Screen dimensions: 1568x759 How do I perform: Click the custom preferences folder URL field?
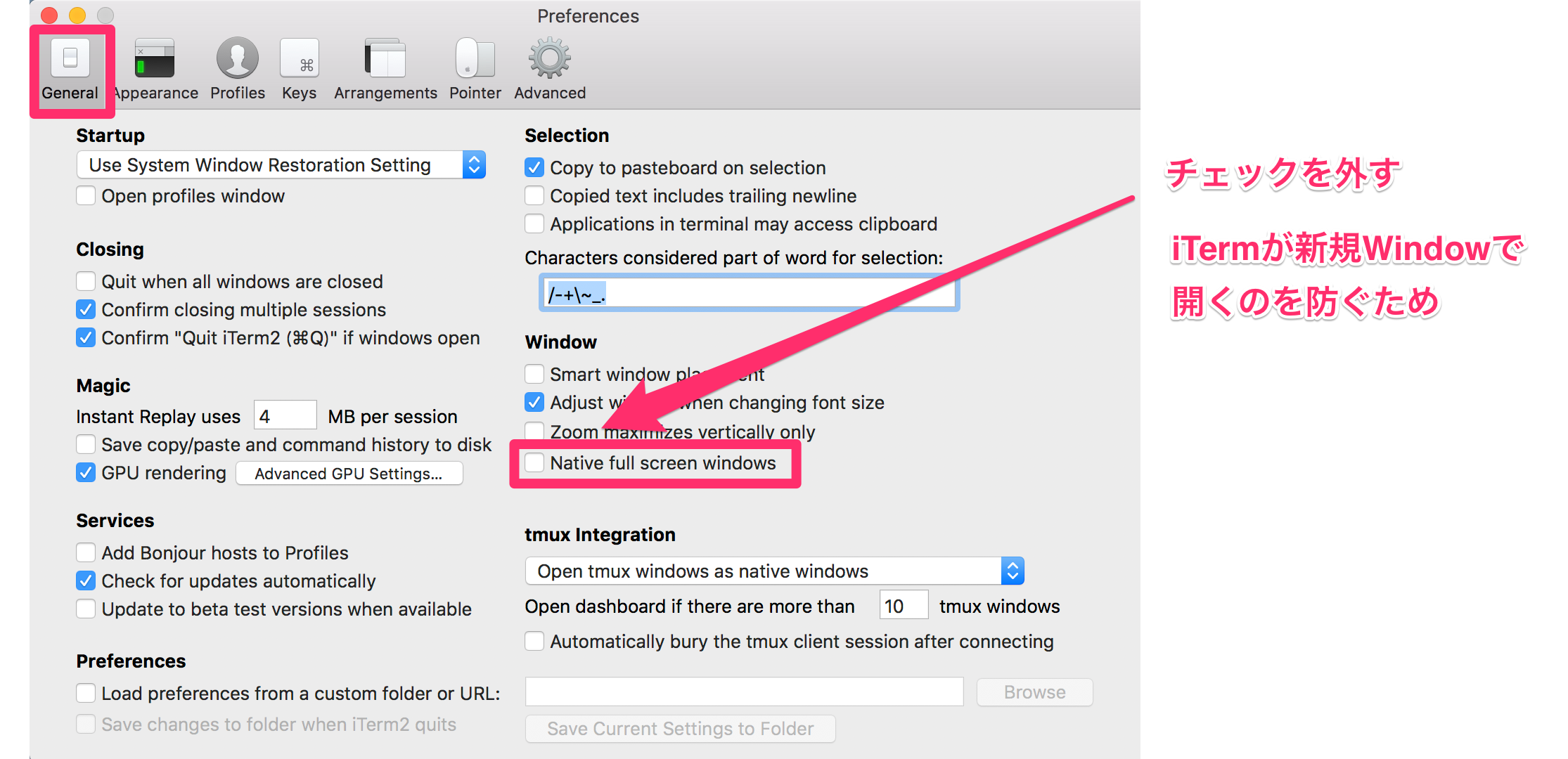click(744, 692)
